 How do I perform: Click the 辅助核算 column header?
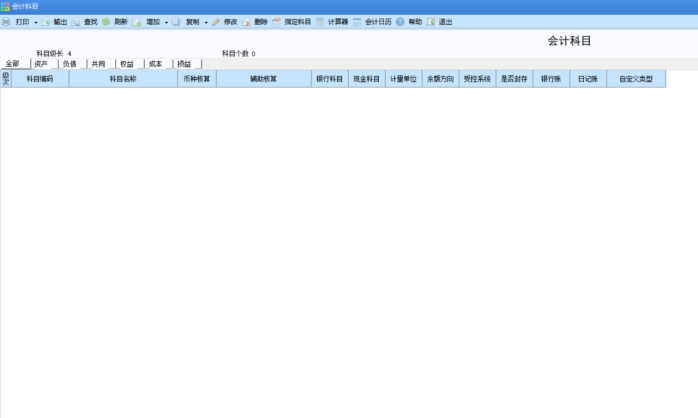coord(264,79)
